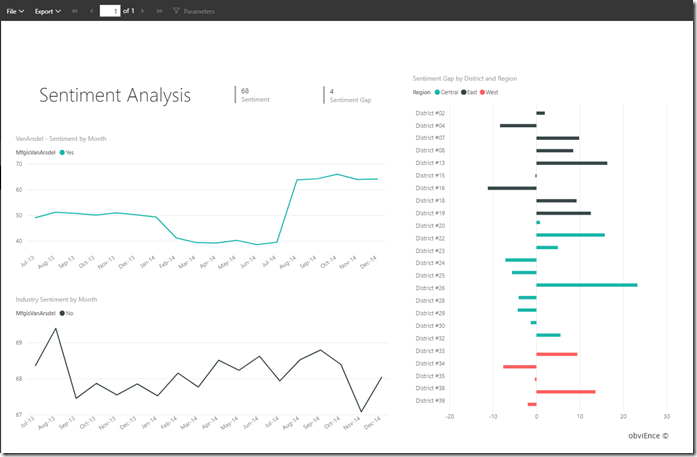Screen dimensions: 697x457
Task: Click the Parameters button label
Action: coord(199,11)
